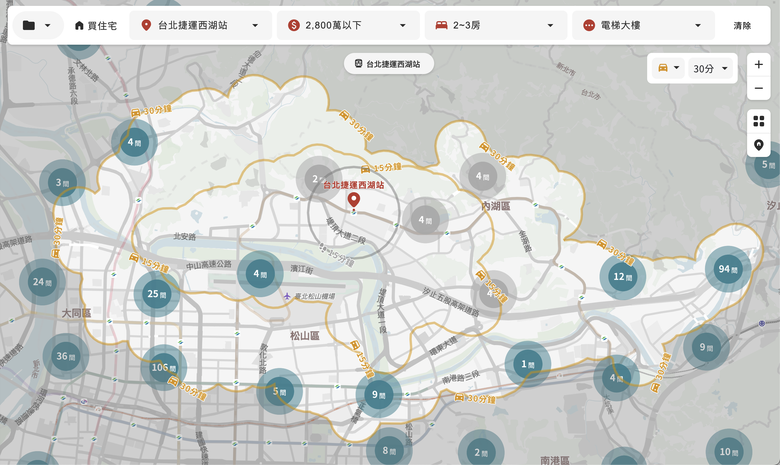Click the 內湖區 district label
Image resolution: width=780 pixels, height=465 pixels.
(495, 206)
